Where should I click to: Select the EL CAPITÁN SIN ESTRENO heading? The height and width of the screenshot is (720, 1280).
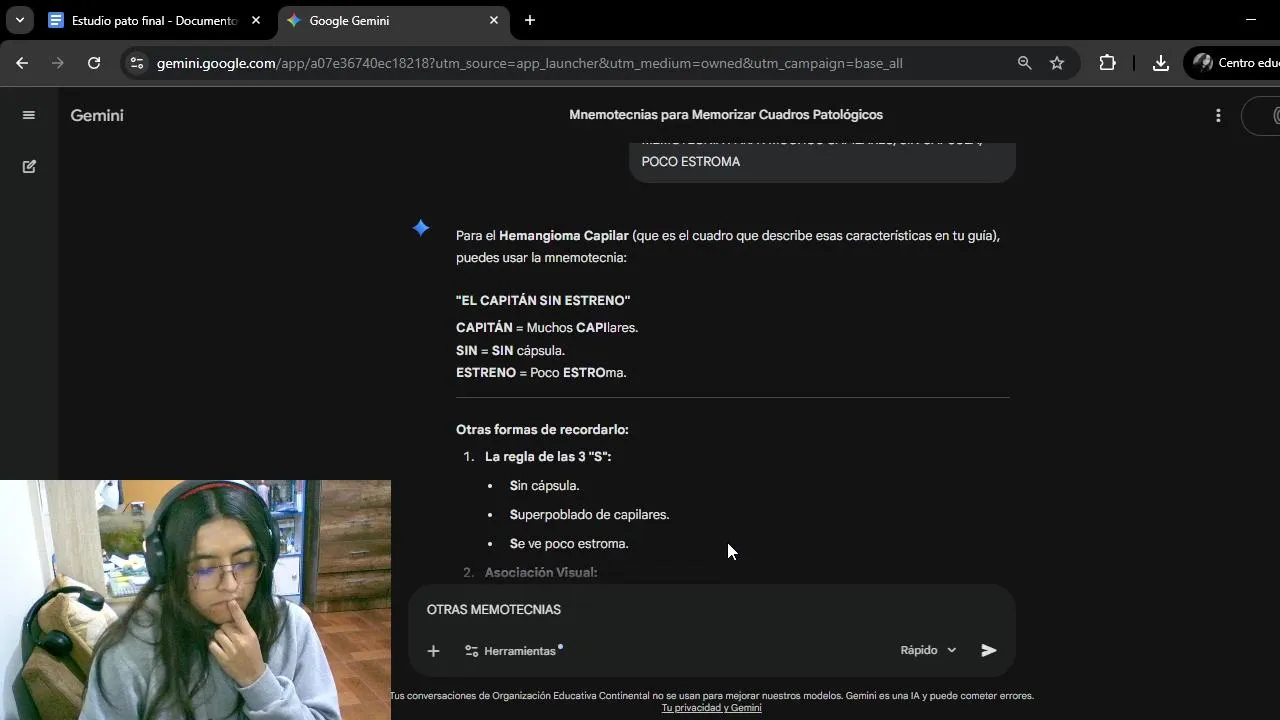(543, 300)
